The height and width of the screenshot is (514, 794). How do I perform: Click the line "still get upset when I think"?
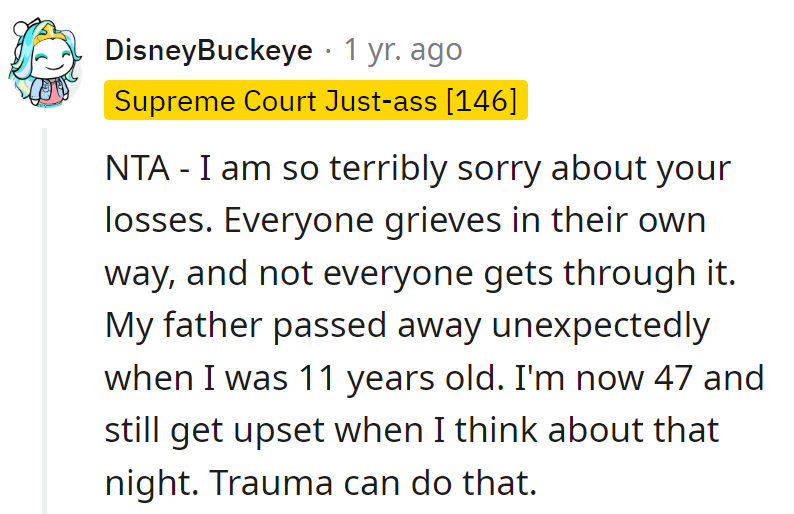[411, 431]
